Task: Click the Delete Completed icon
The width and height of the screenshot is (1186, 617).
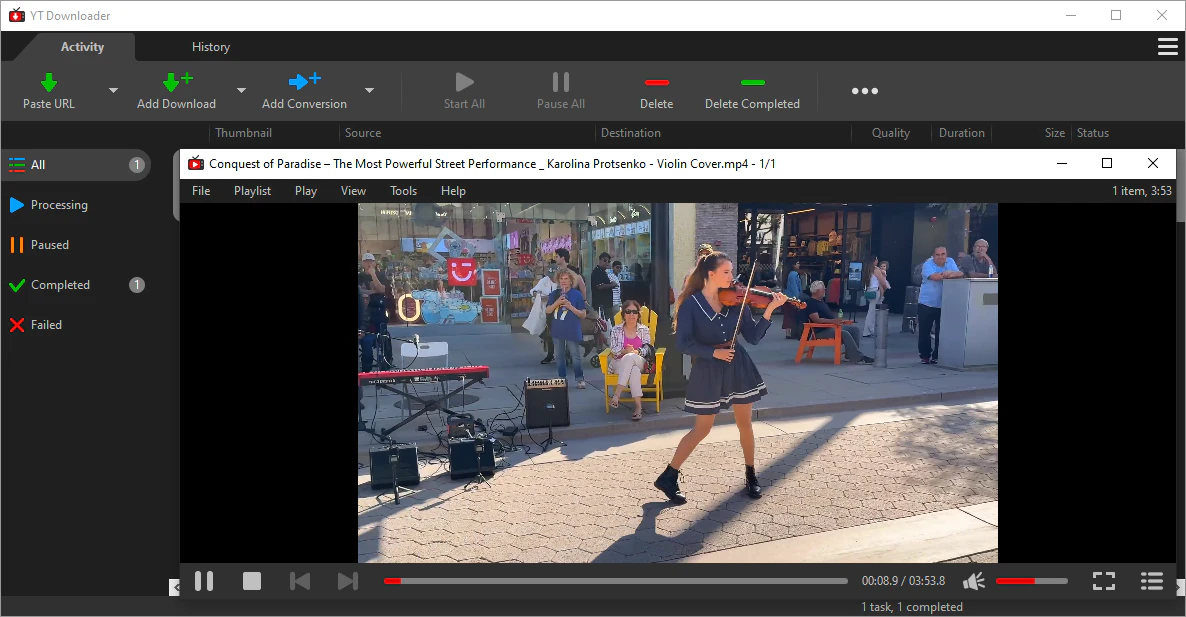Action: click(x=752, y=82)
